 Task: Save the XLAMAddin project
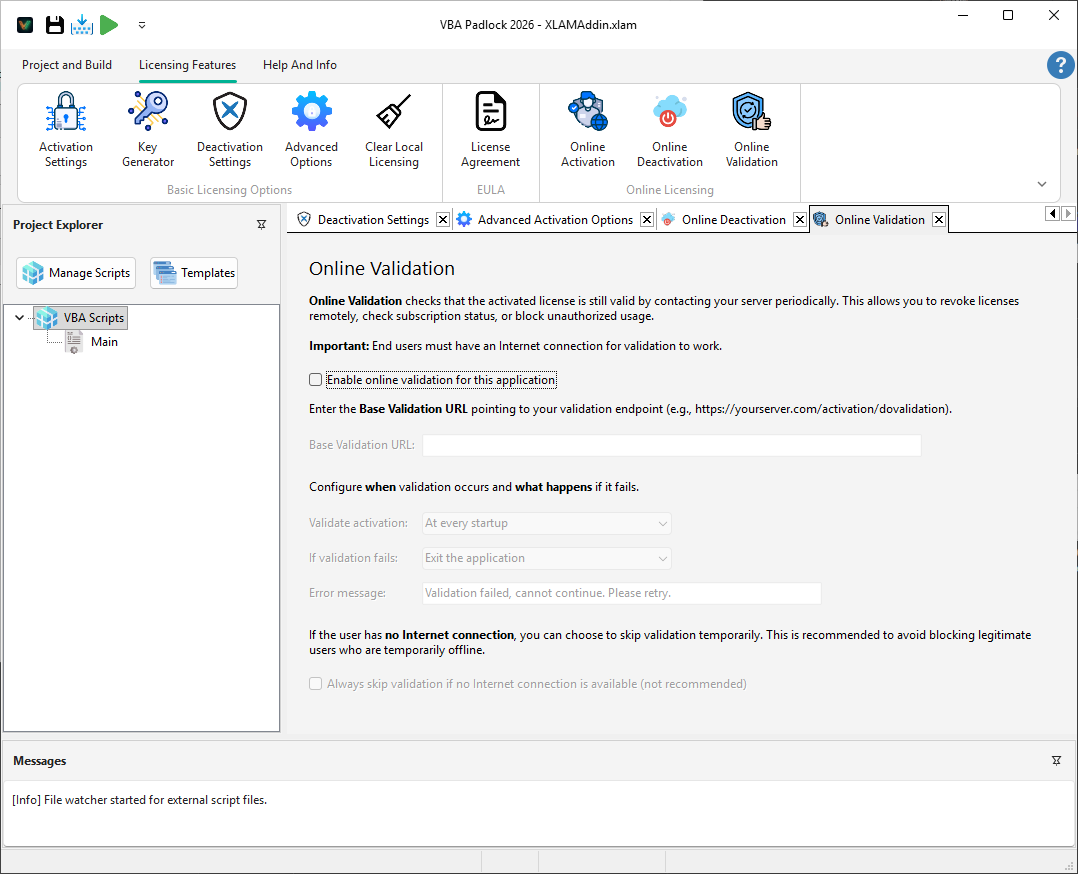pos(54,24)
